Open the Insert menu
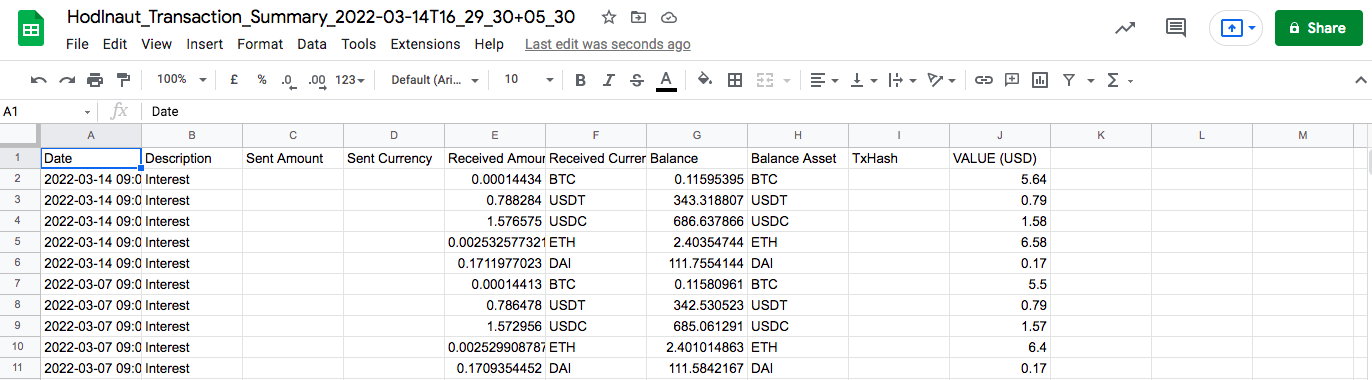 205,44
